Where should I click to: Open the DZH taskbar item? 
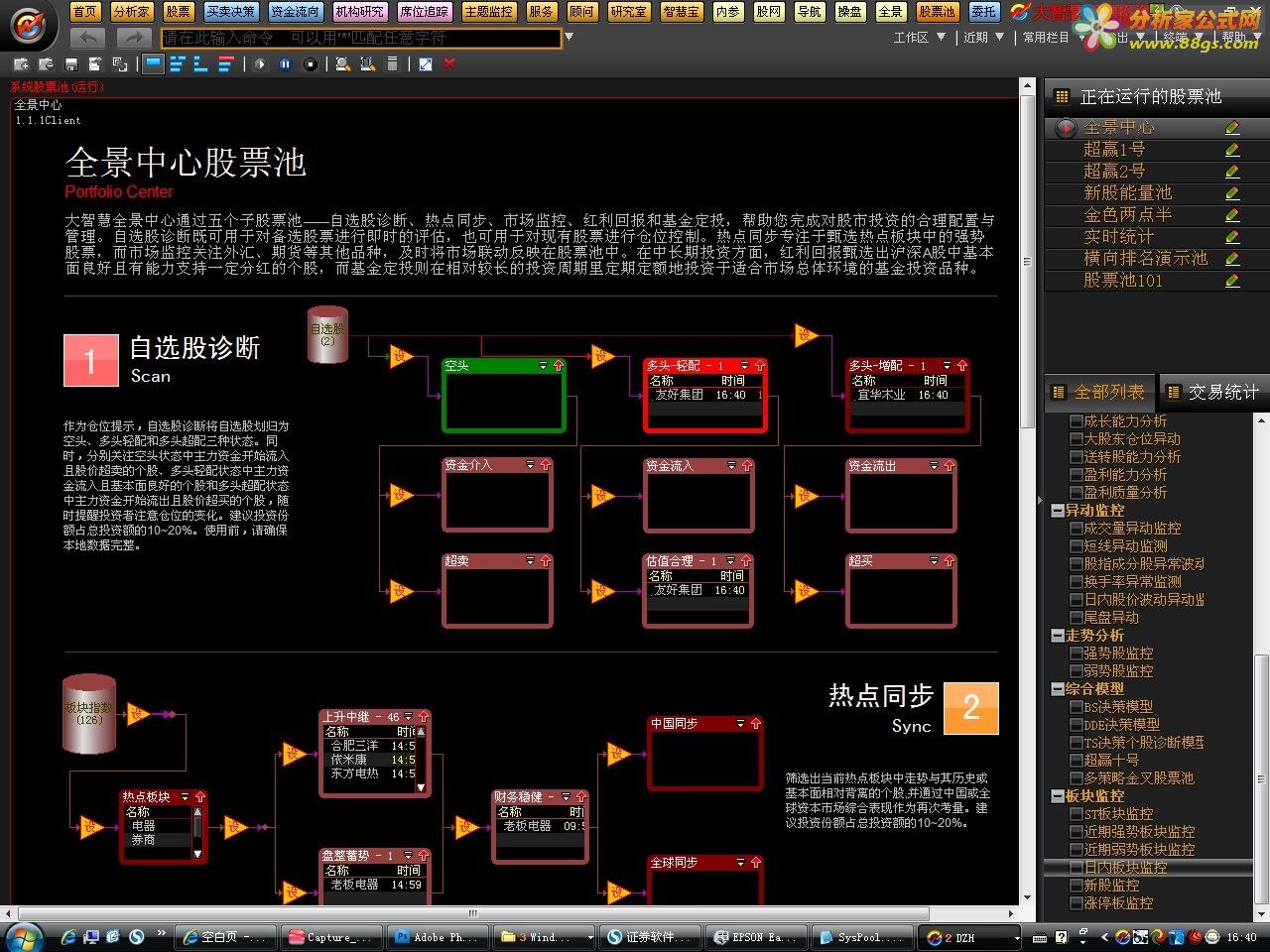click(969, 937)
